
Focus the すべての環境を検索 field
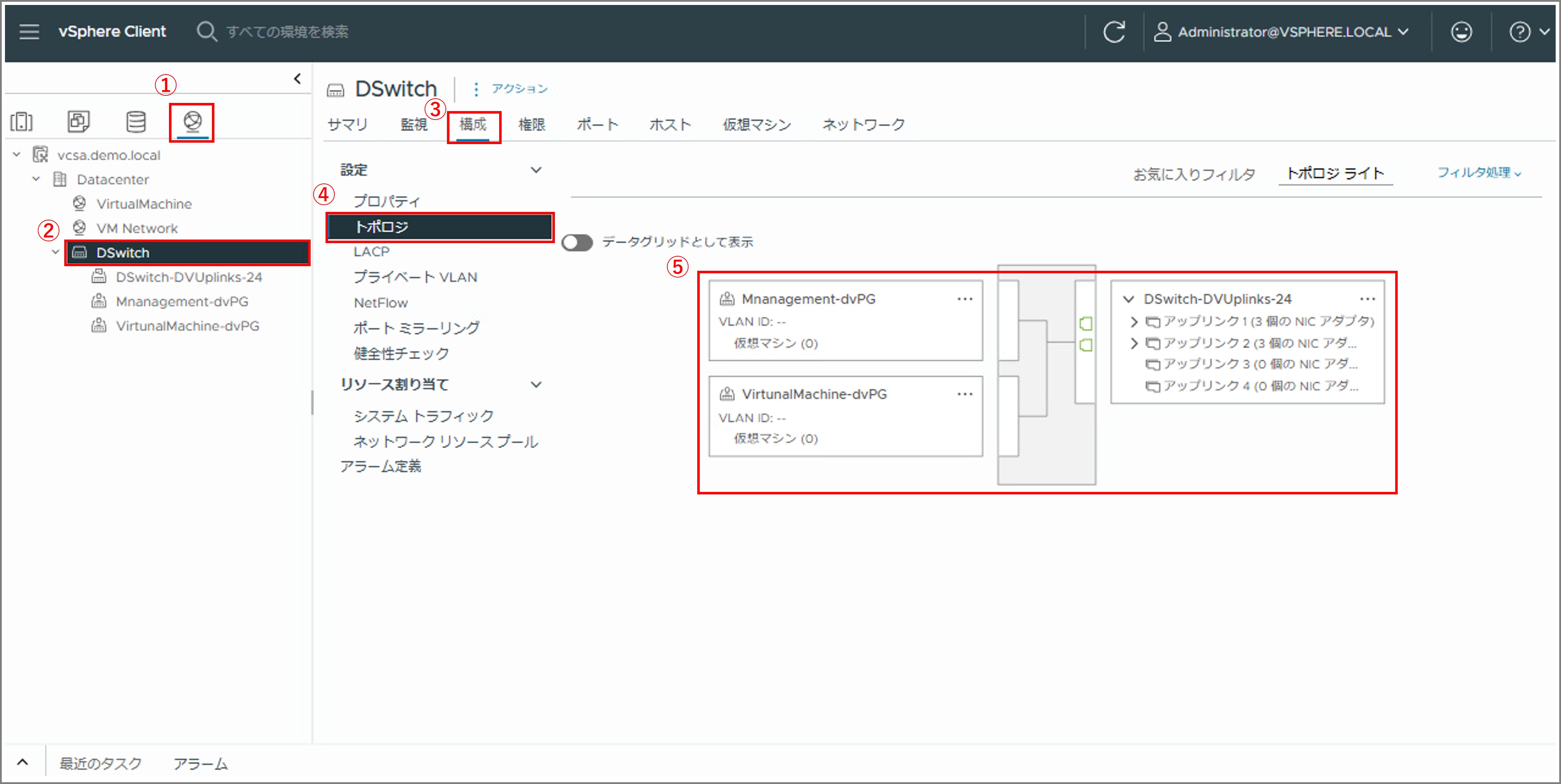click(287, 32)
